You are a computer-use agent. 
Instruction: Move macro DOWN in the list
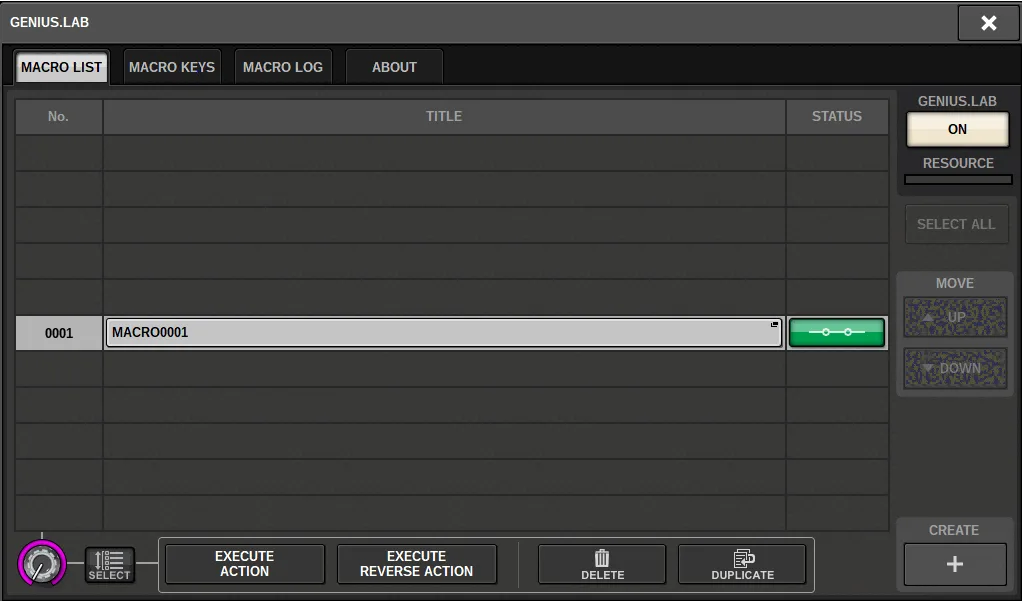(x=956, y=368)
